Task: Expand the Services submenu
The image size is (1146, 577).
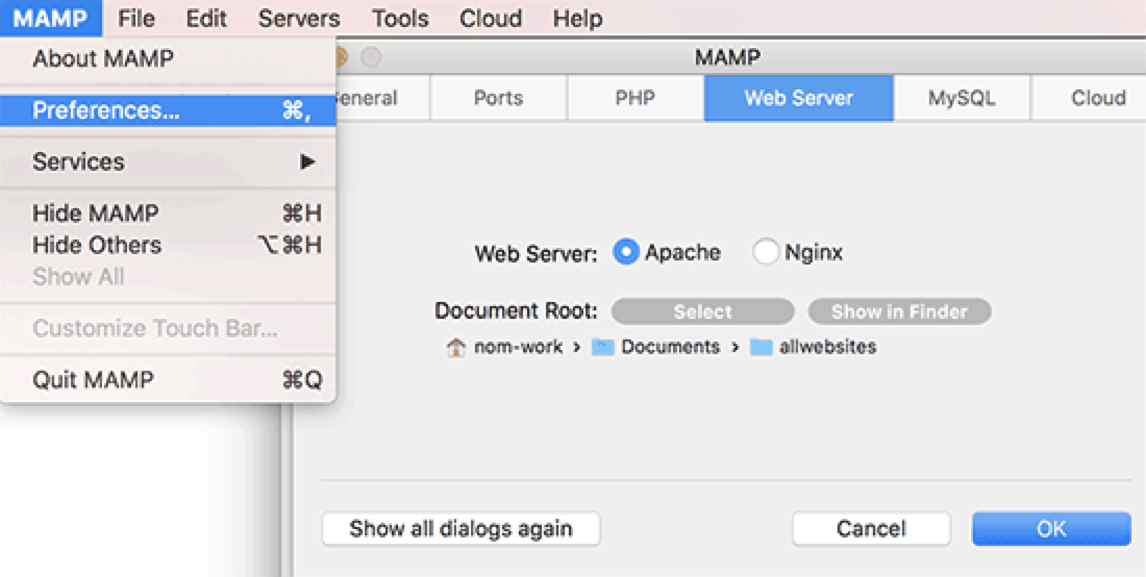Action: tap(168, 162)
